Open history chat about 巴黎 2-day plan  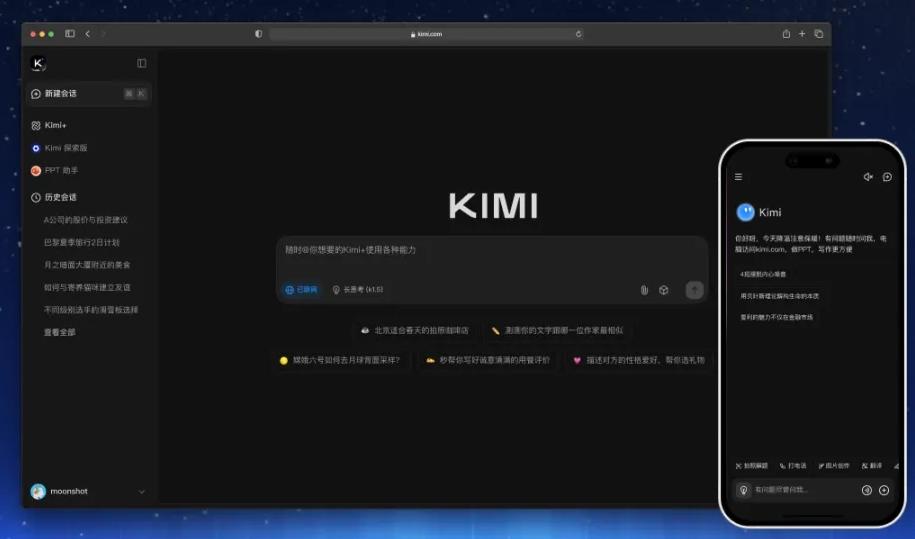(x=82, y=242)
